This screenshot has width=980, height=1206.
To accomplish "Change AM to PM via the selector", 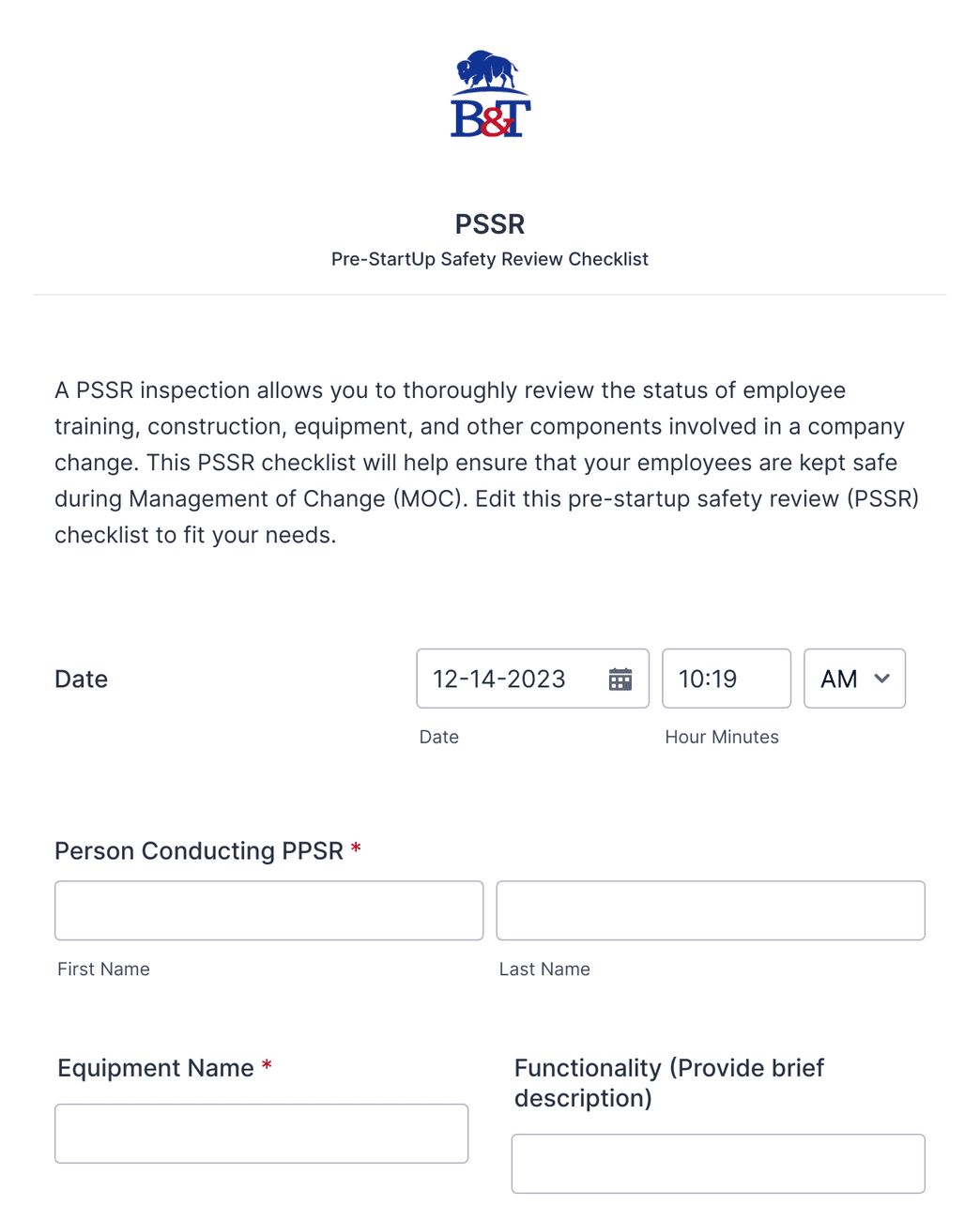I will 853,678.
